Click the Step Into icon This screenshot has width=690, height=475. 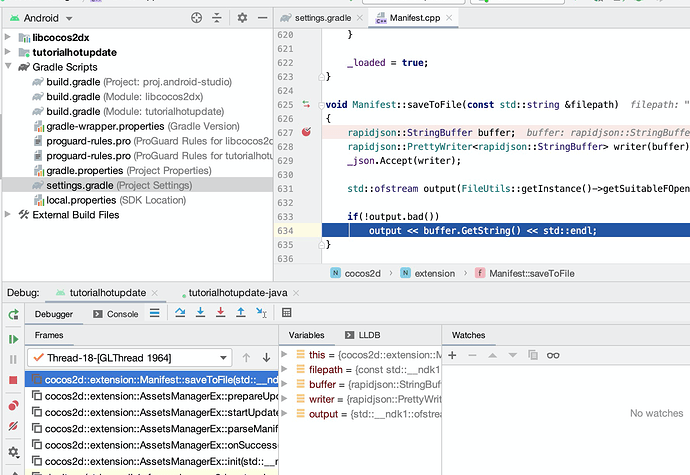(x=201, y=313)
